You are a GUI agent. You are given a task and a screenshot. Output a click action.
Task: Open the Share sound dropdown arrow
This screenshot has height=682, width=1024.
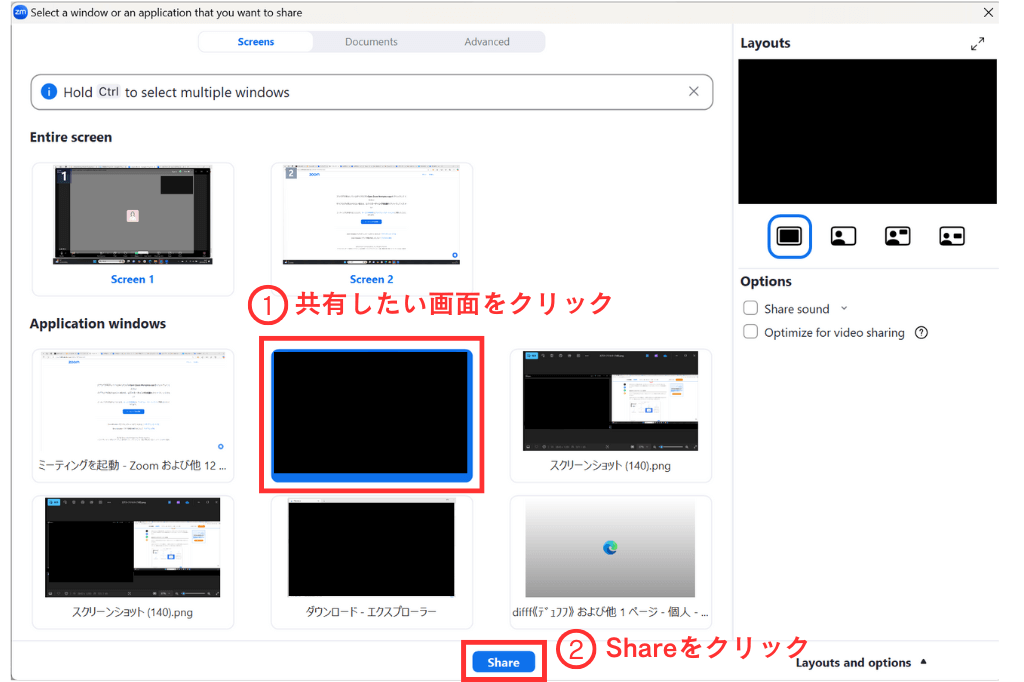(x=844, y=309)
